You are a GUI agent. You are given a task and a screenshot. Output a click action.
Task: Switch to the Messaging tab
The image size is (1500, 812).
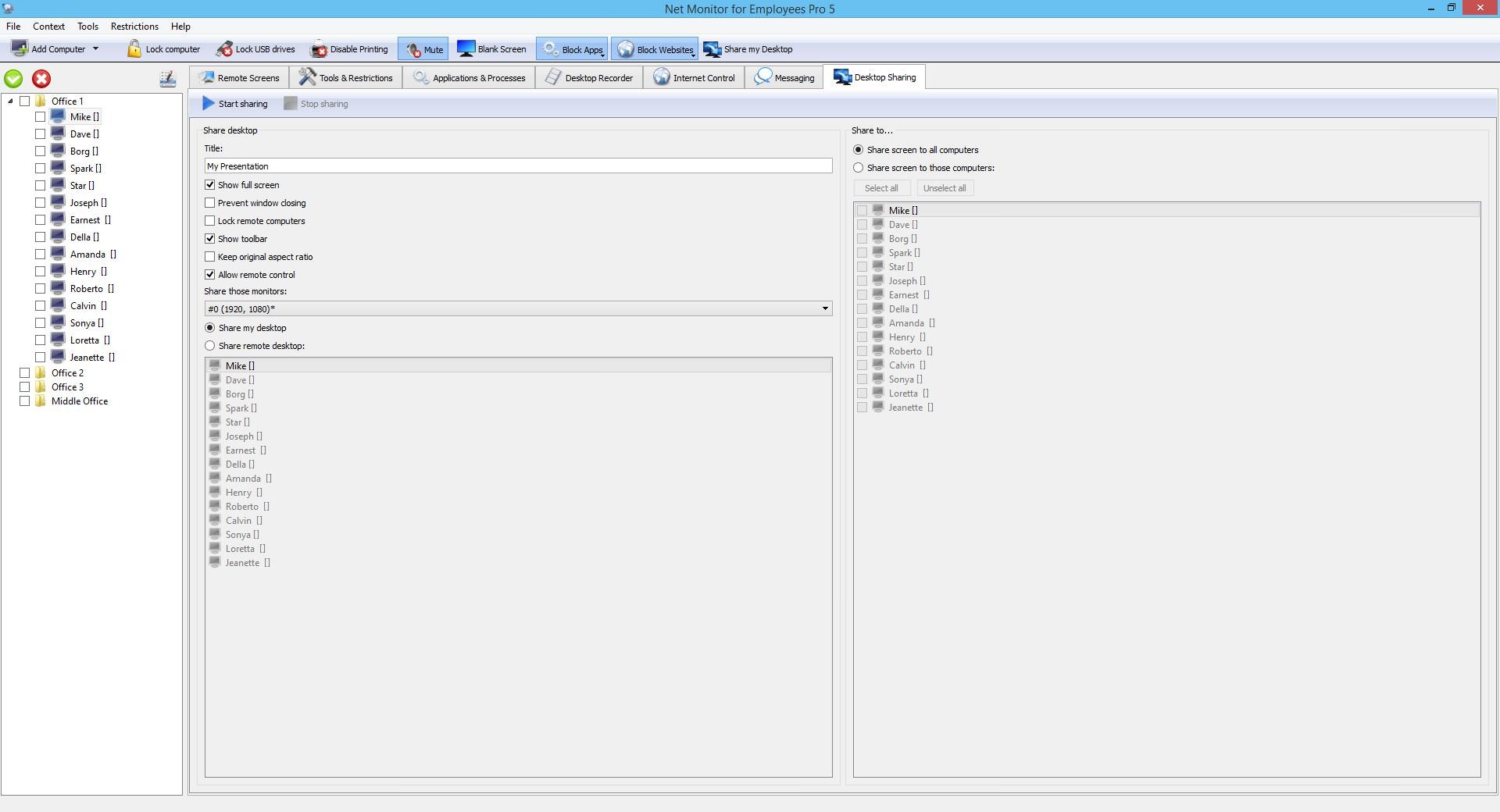pyautogui.click(x=784, y=78)
